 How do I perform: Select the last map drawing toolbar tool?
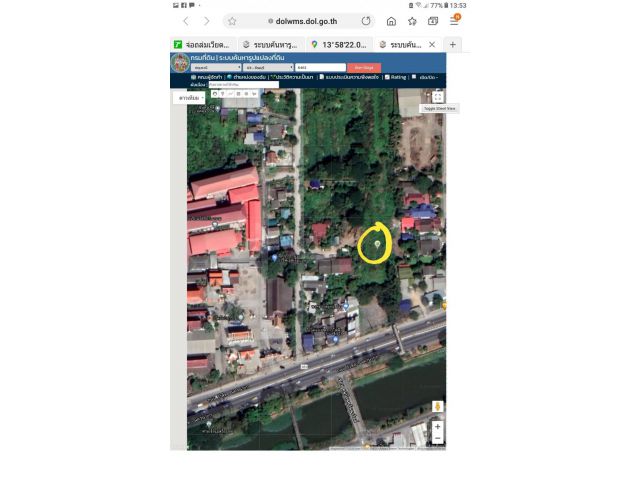point(254,94)
